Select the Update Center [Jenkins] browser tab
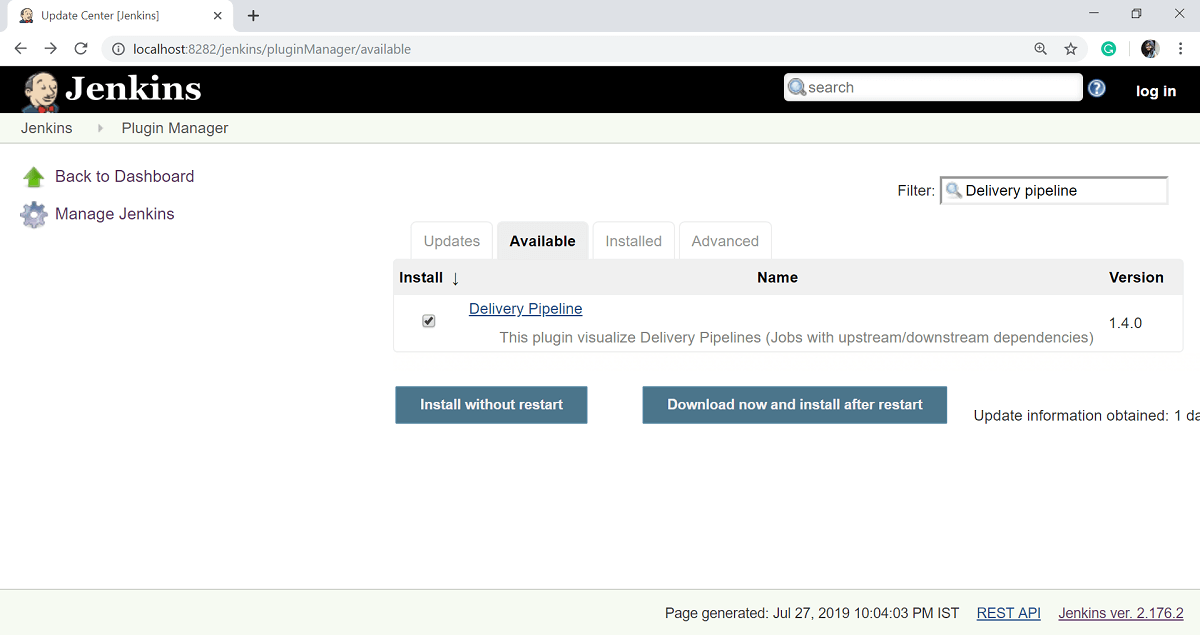Screen dimensions: 1200x635 coord(120,16)
